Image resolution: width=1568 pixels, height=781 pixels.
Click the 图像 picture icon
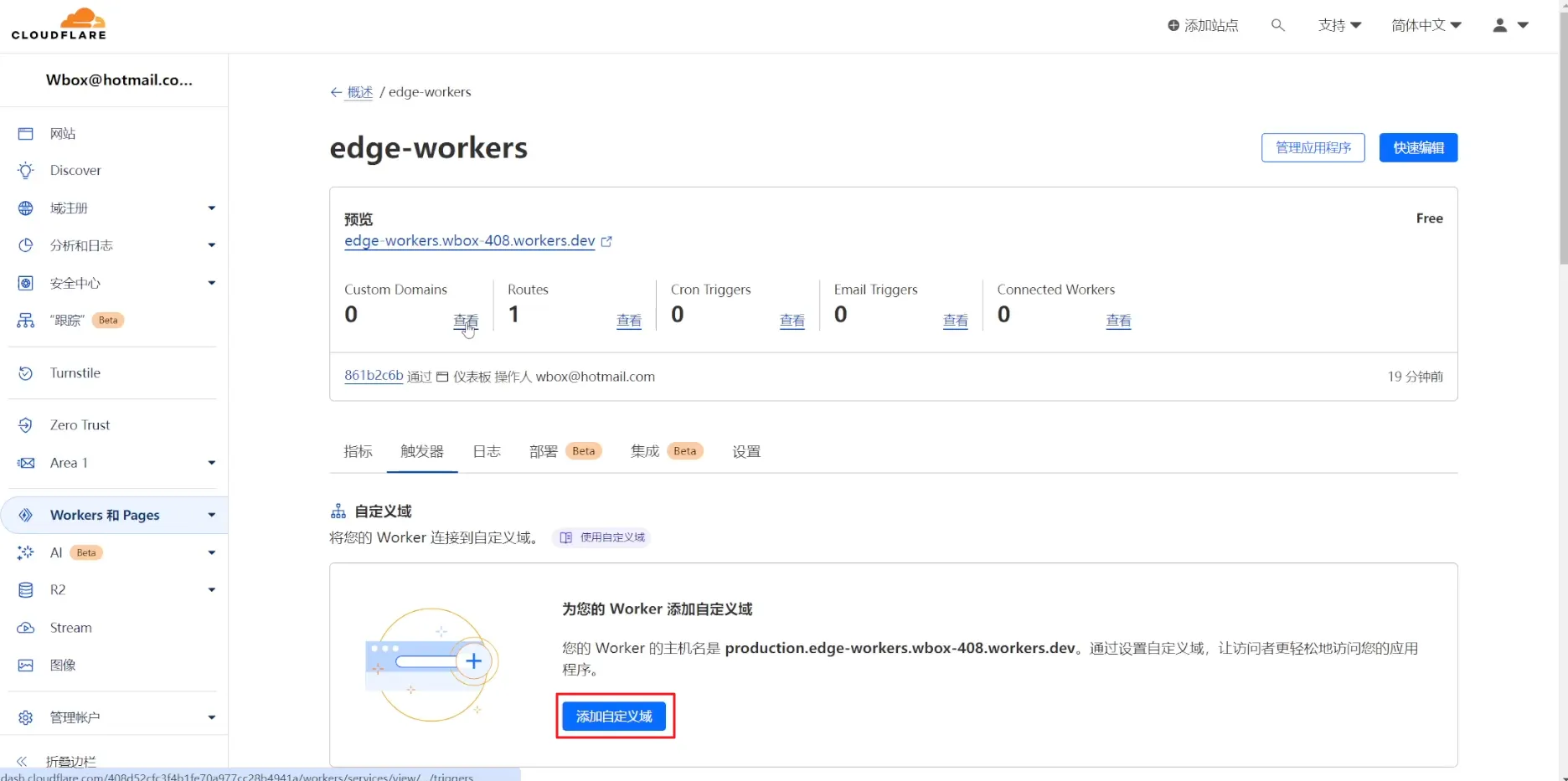coord(26,665)
